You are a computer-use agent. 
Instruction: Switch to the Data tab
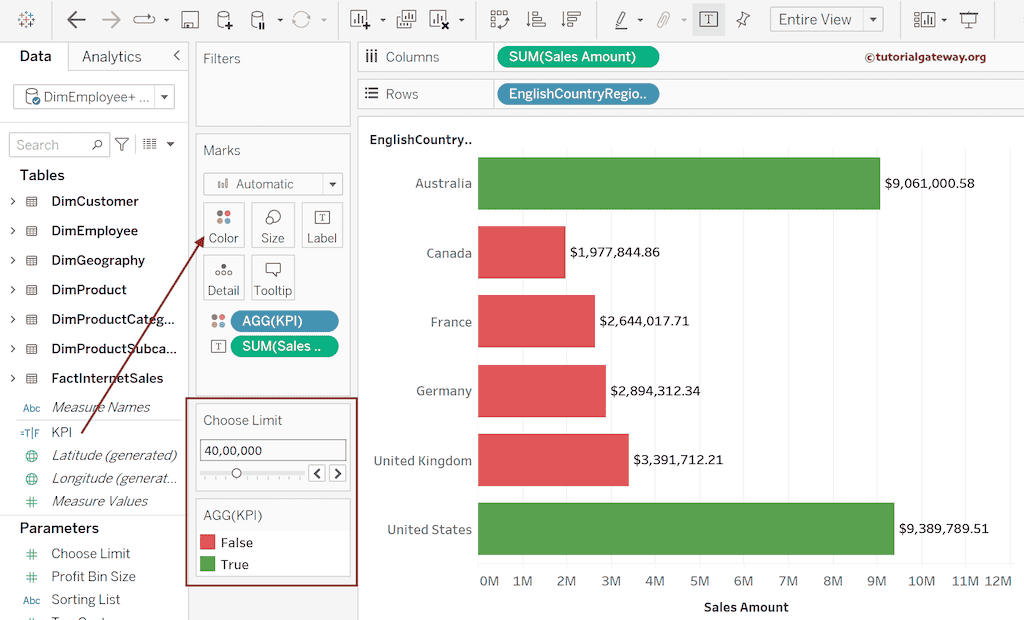pos(35,57)
